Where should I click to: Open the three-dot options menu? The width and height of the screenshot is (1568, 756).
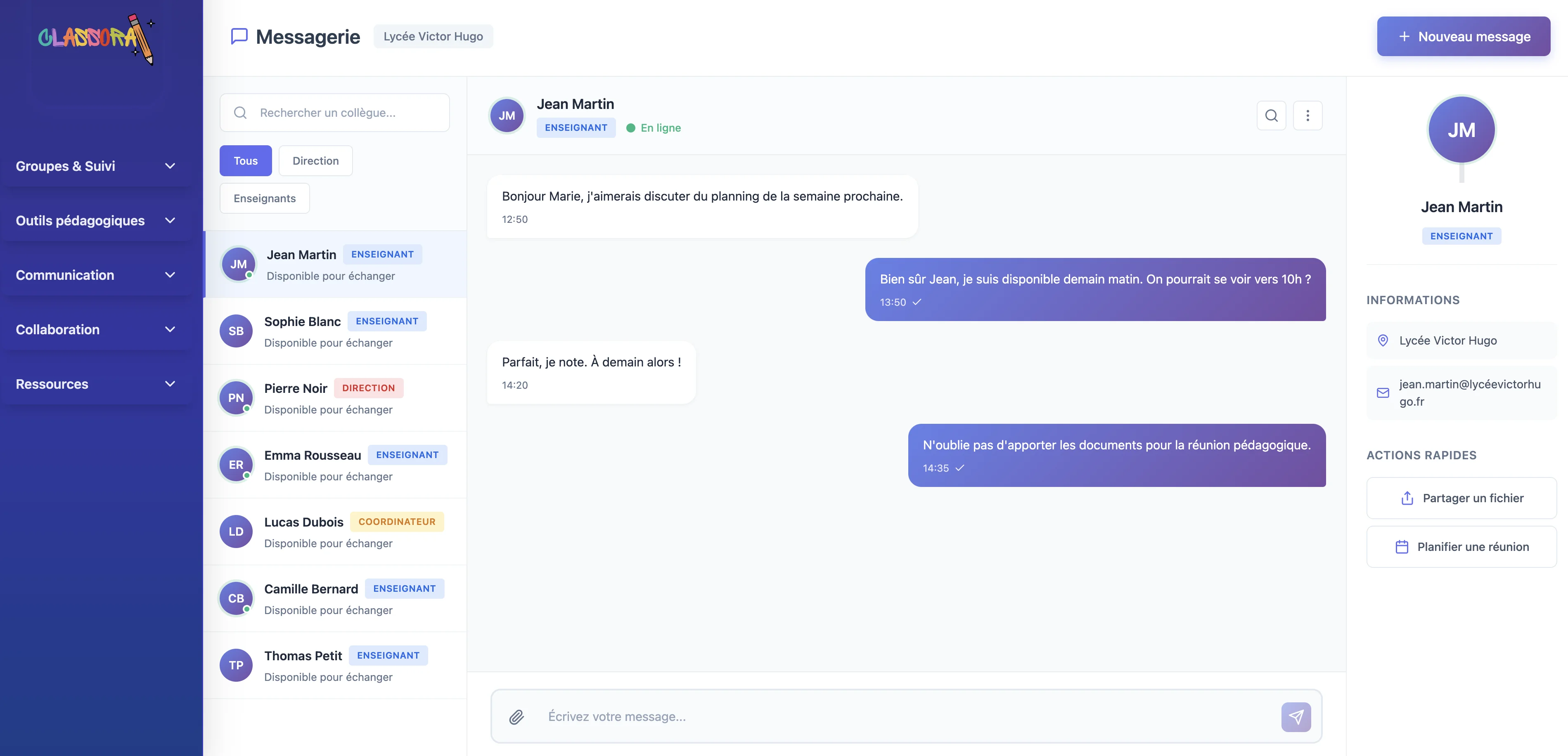pyautogui.click(x=1307, y=116)
